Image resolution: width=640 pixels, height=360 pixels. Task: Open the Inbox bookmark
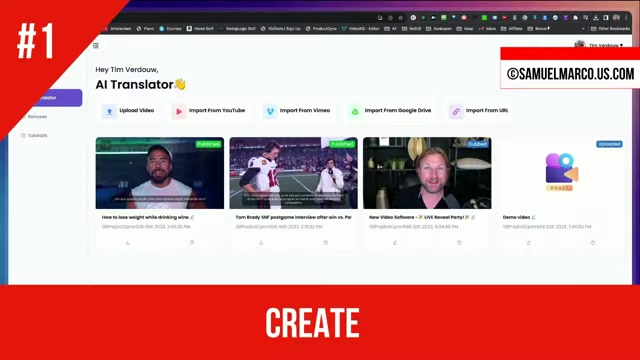(x=488, y=29)
